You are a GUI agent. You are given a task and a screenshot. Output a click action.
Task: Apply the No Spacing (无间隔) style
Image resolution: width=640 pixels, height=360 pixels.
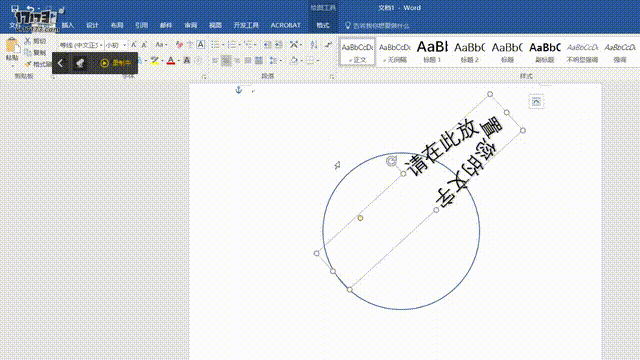[x=395, y=52]
